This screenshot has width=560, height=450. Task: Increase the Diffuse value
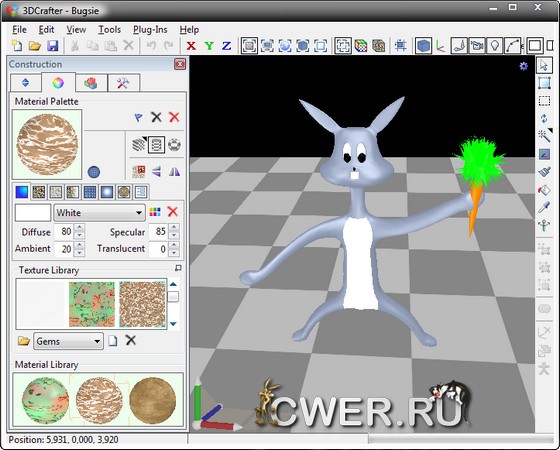pos(80,228)
